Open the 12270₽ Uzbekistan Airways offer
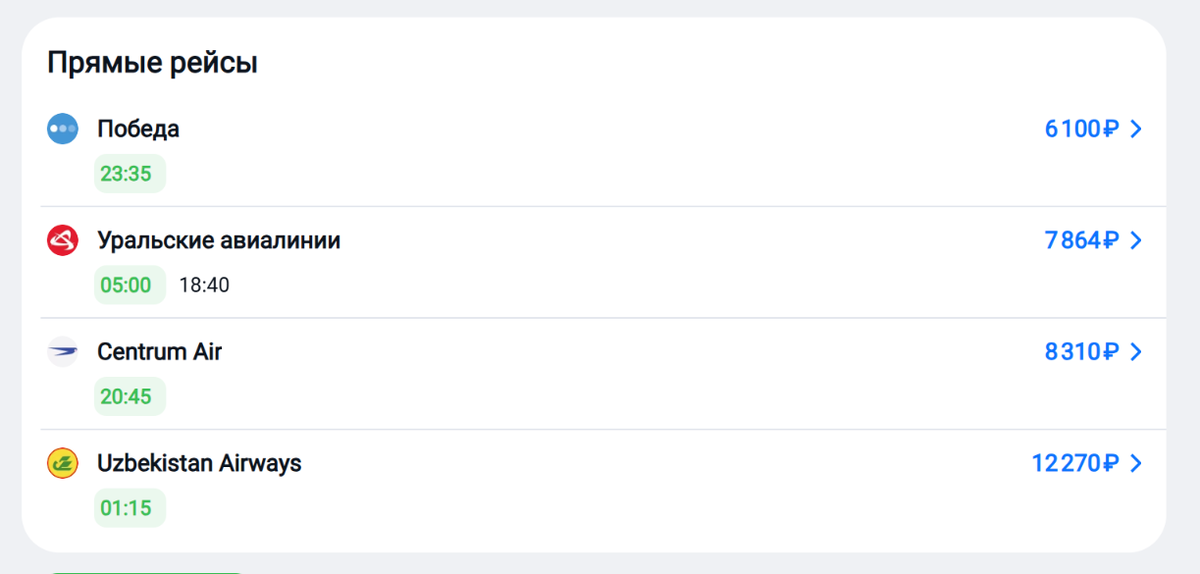This screenshot has width=1200, height=574. 1074,463
